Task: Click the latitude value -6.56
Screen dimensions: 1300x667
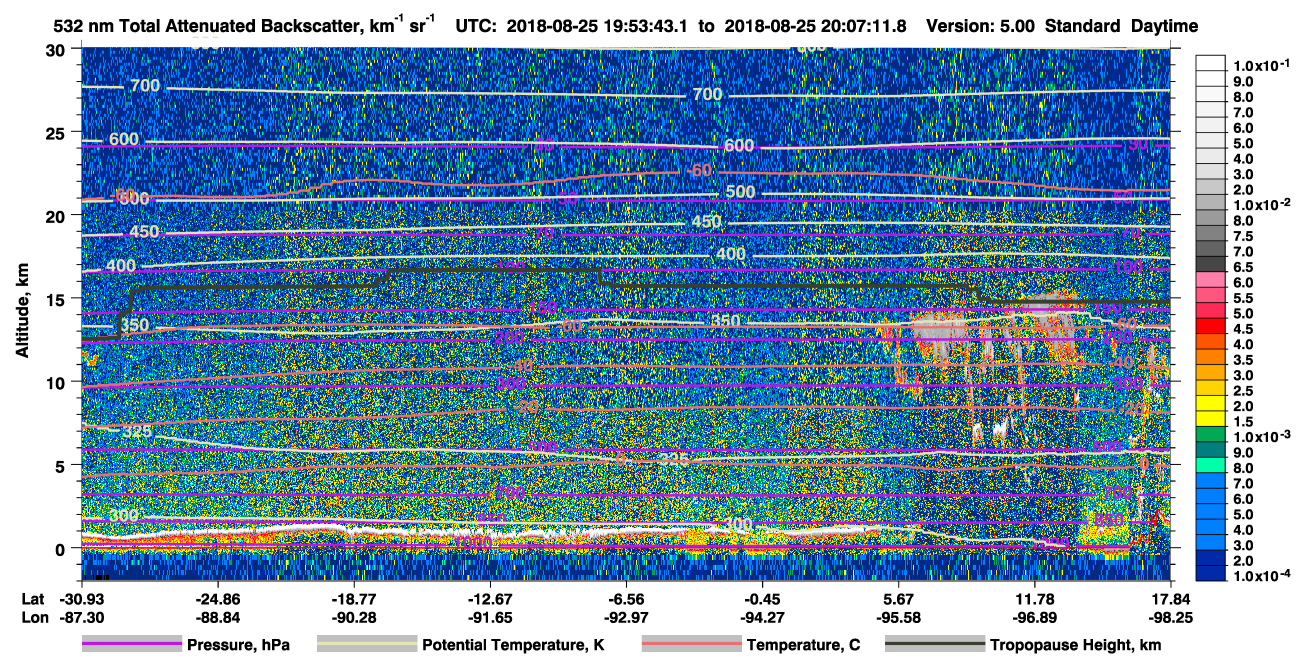Action: [625, 600]
